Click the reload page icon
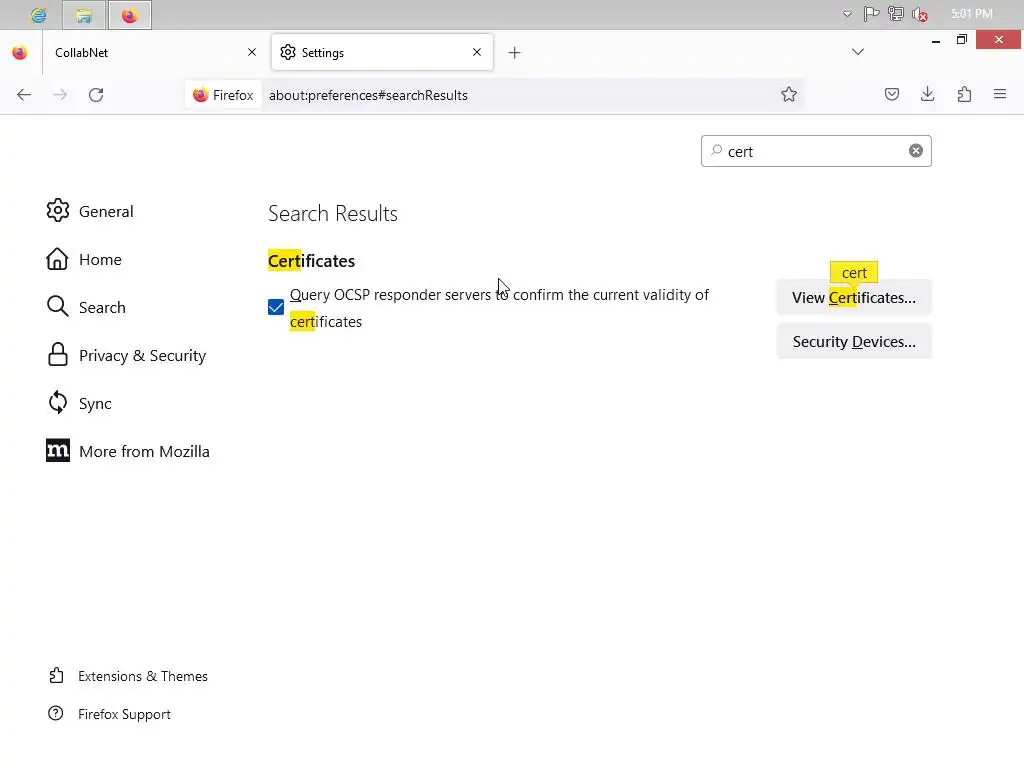Image resolution: width=1024 pixels, height=768 pixels. click(x=96, y=95)
